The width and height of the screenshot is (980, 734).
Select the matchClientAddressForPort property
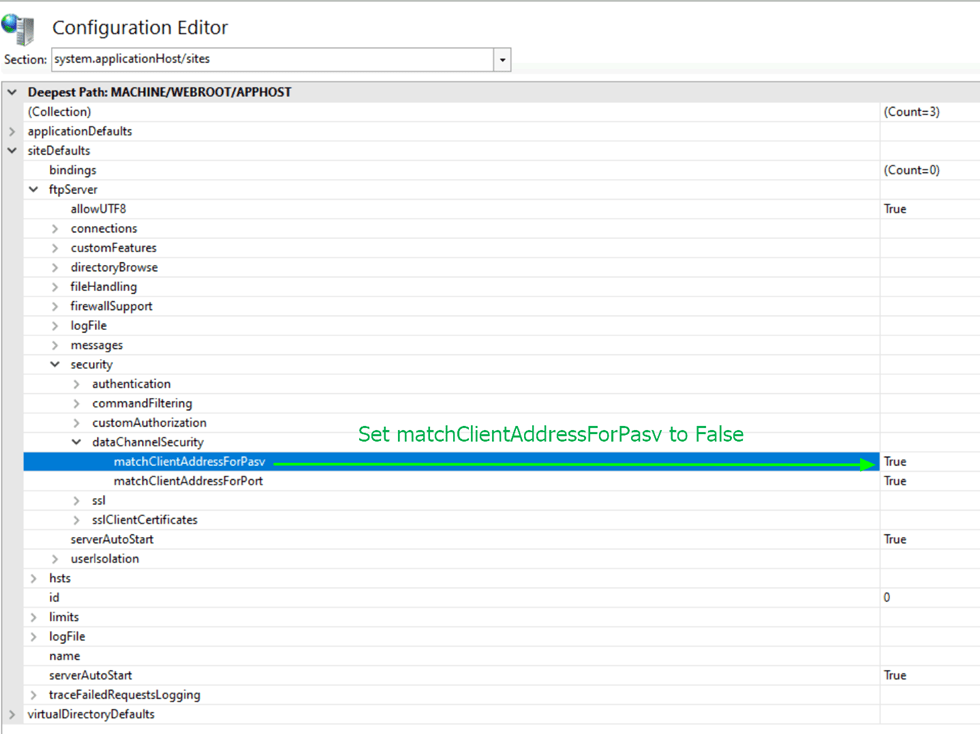pyautogui.click(x=188, y=481)
